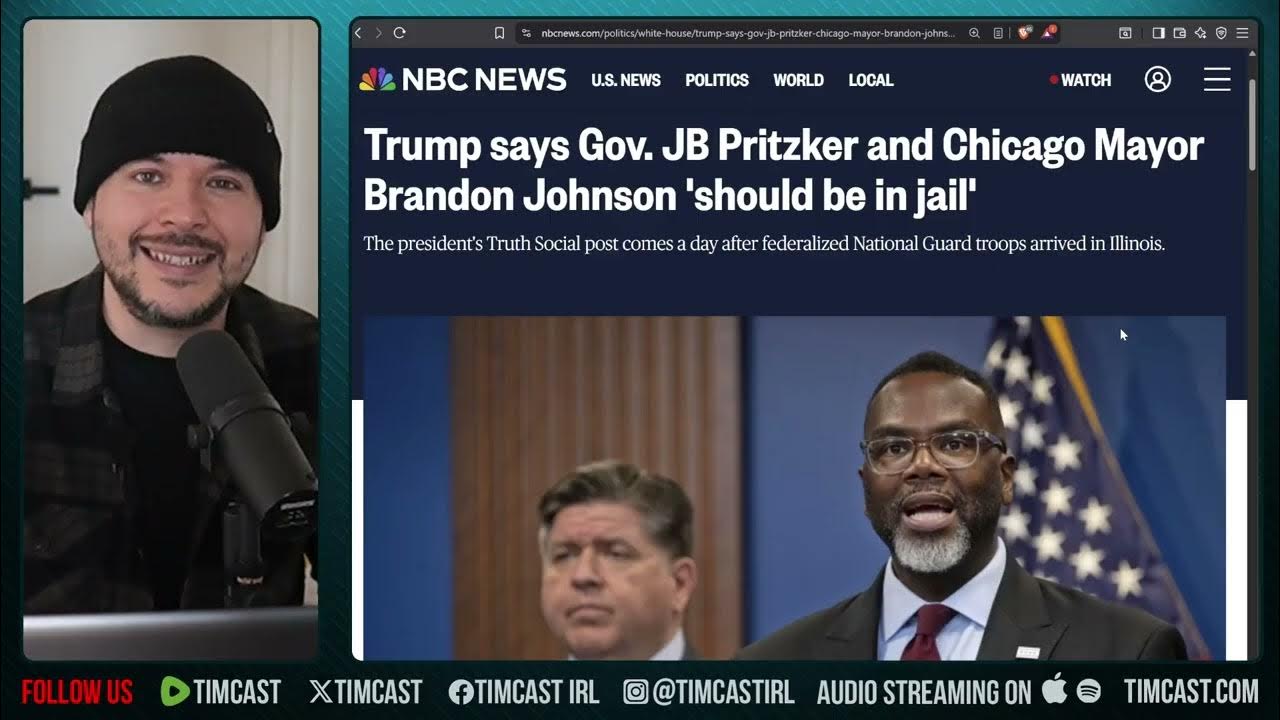Bookmark this page using the bookmark icon
The height and width of the screenshot is (720, 1280).
499,33
